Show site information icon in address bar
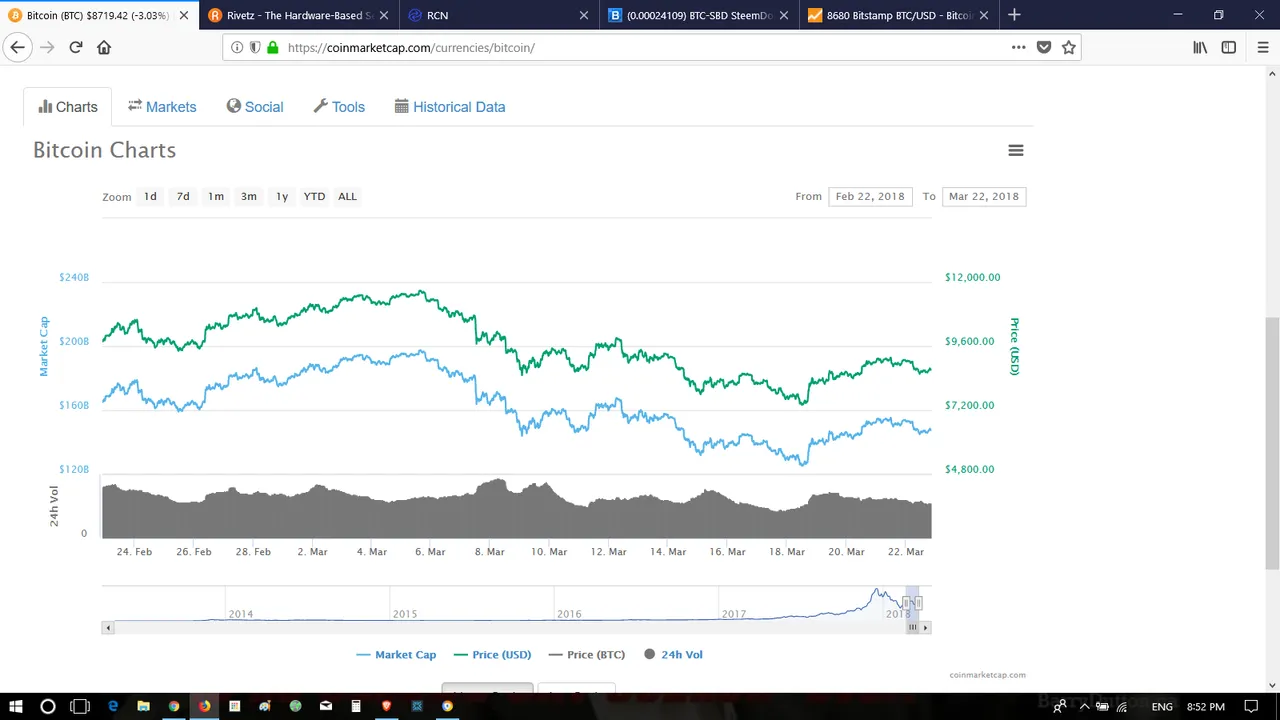This screenshot has width=1280, height=720. [x=237, y=47]
